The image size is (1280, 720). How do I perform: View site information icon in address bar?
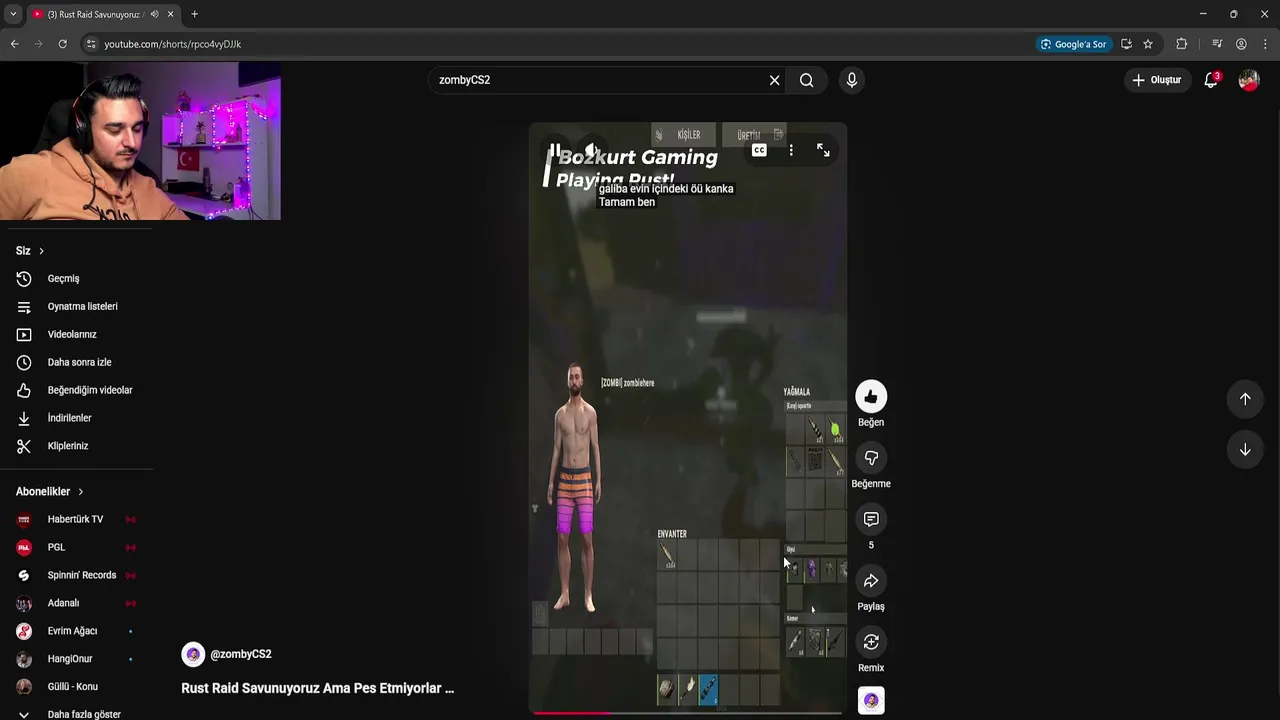point(91,44)
